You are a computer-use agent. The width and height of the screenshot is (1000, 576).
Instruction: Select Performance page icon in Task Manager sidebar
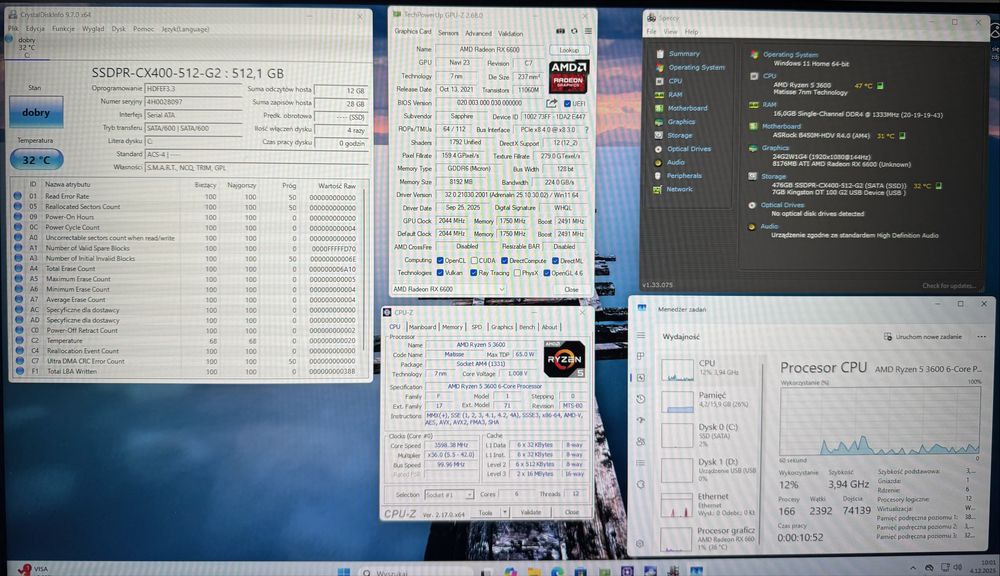(x=640, y=378)
